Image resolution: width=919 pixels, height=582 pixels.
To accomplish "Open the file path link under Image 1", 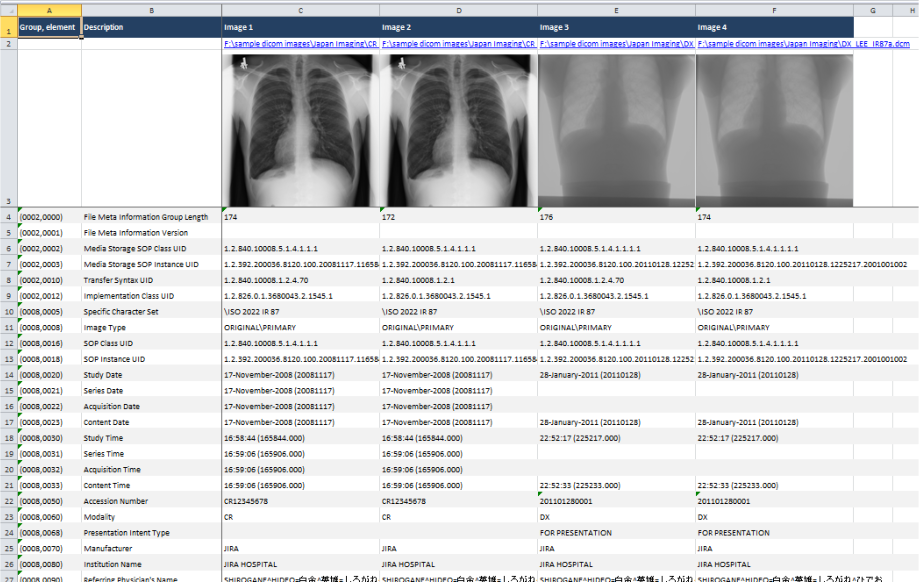I will 300,44.
